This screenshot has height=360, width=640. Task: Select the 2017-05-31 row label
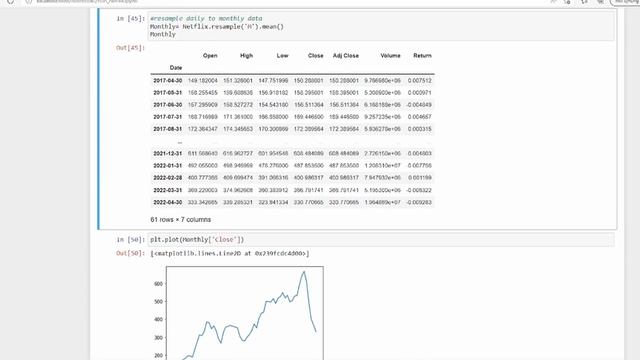click(x=168, y=93)
